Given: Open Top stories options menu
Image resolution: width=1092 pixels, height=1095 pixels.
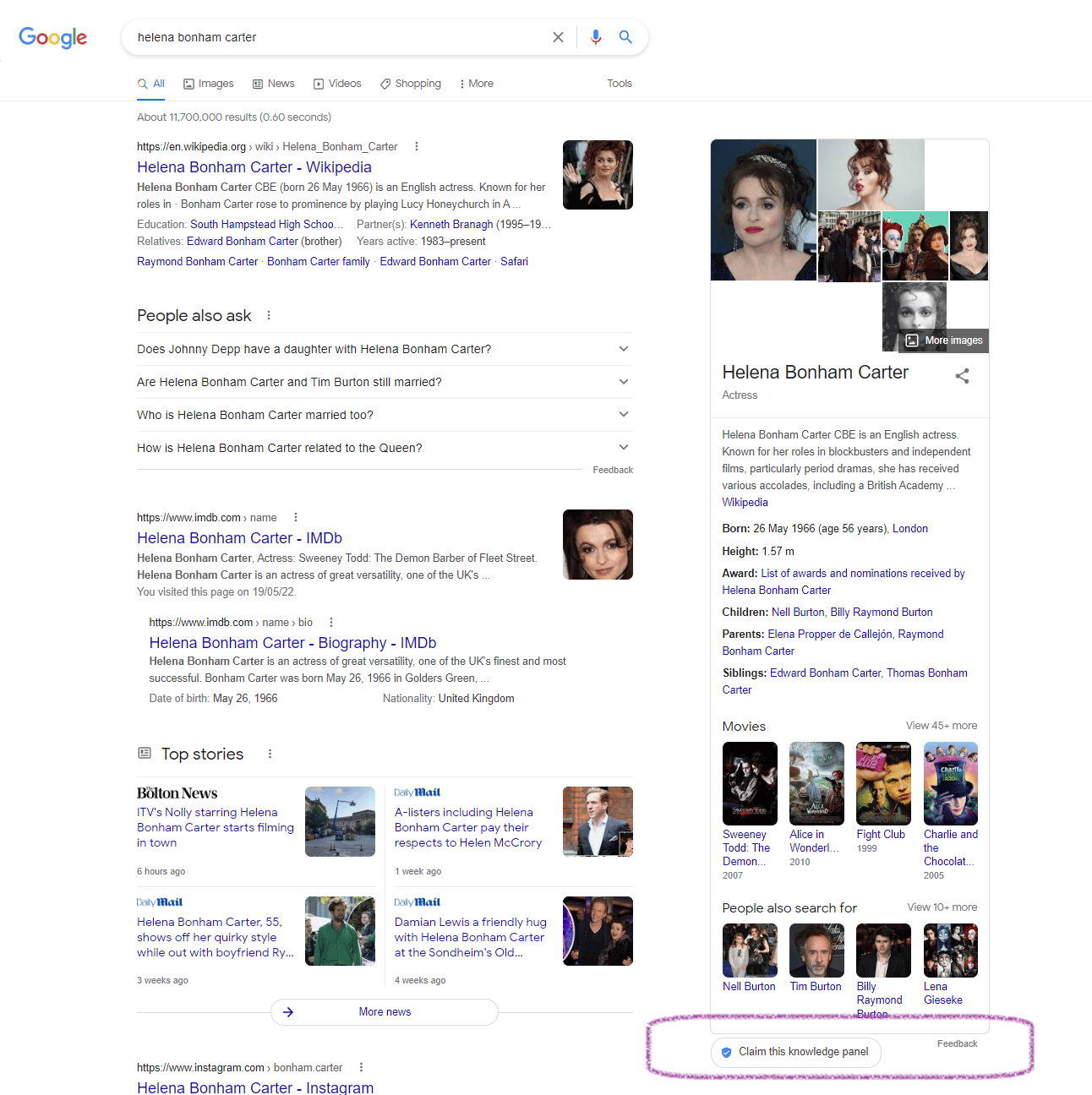Looking at the screenshot, I should point(270,754).
